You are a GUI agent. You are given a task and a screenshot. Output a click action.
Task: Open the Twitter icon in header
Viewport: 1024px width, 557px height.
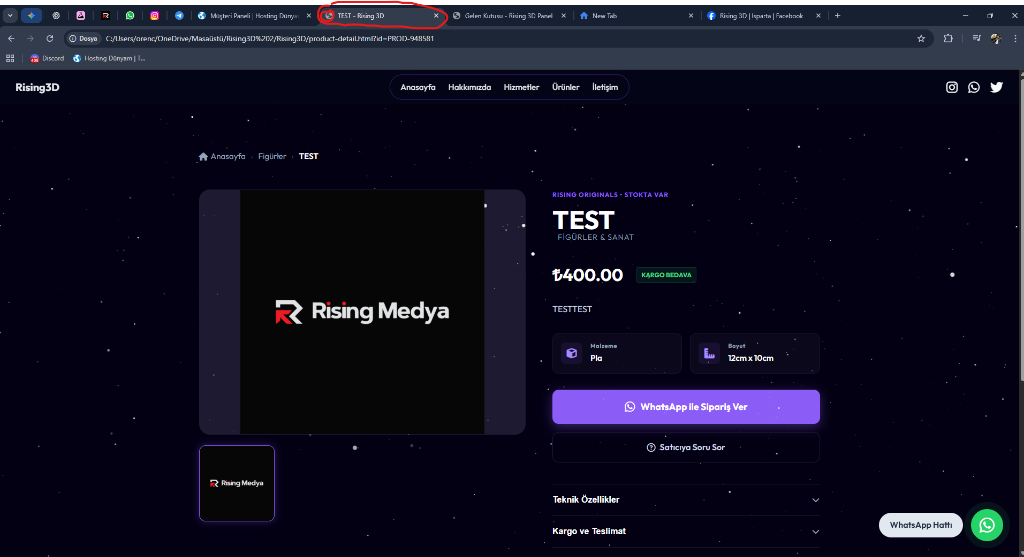click(x=996, y=87)
